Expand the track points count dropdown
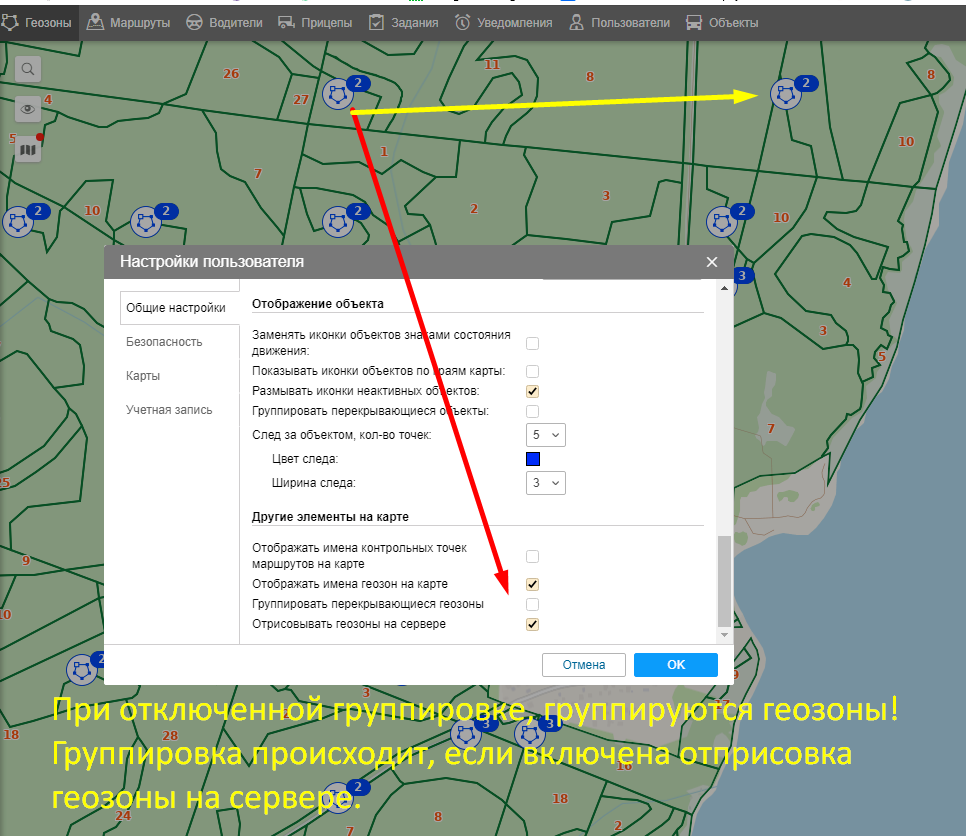 click(x=546, y=435)
